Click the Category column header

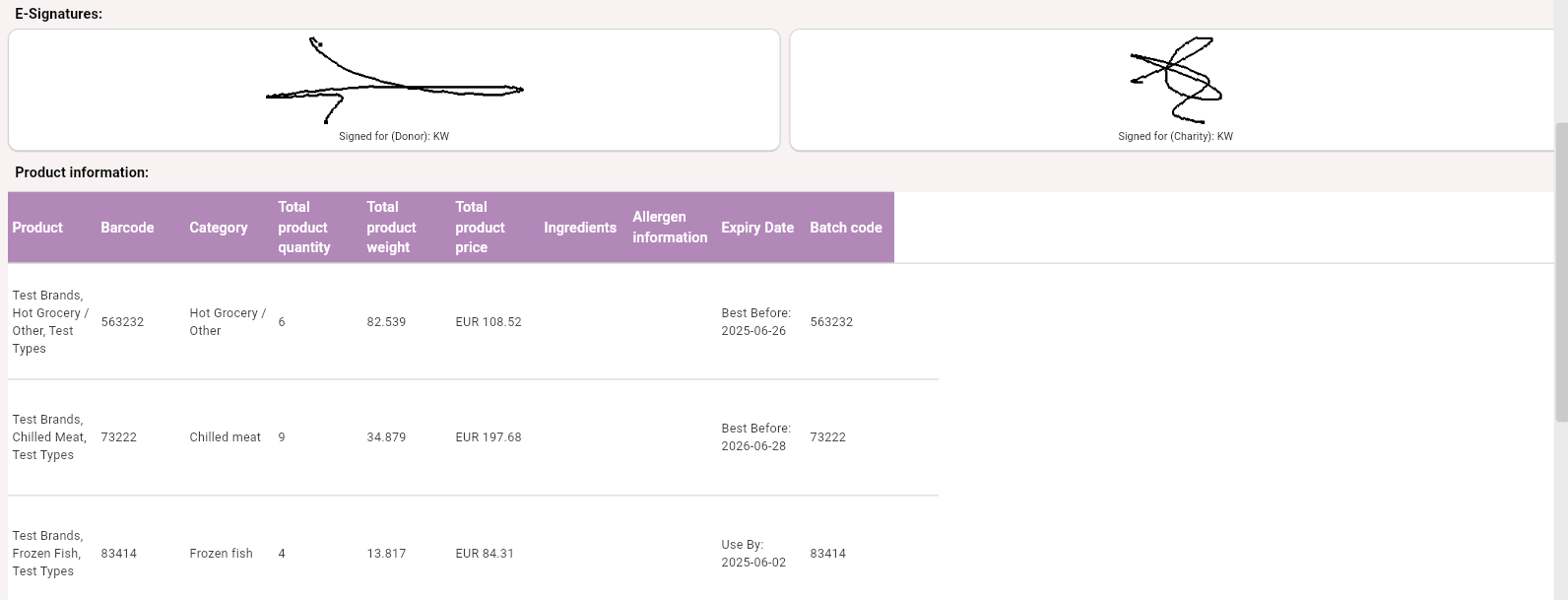click(218, 228)
